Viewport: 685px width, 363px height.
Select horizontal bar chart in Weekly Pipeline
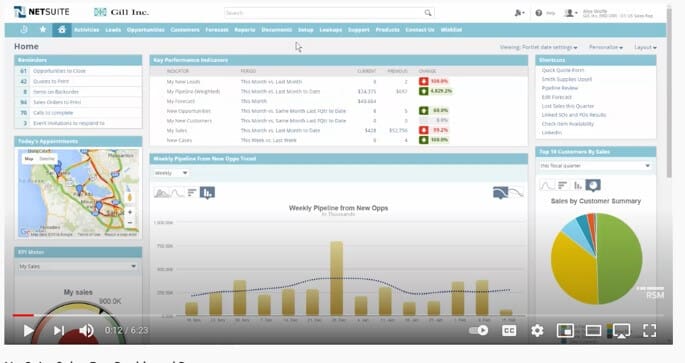192,193
